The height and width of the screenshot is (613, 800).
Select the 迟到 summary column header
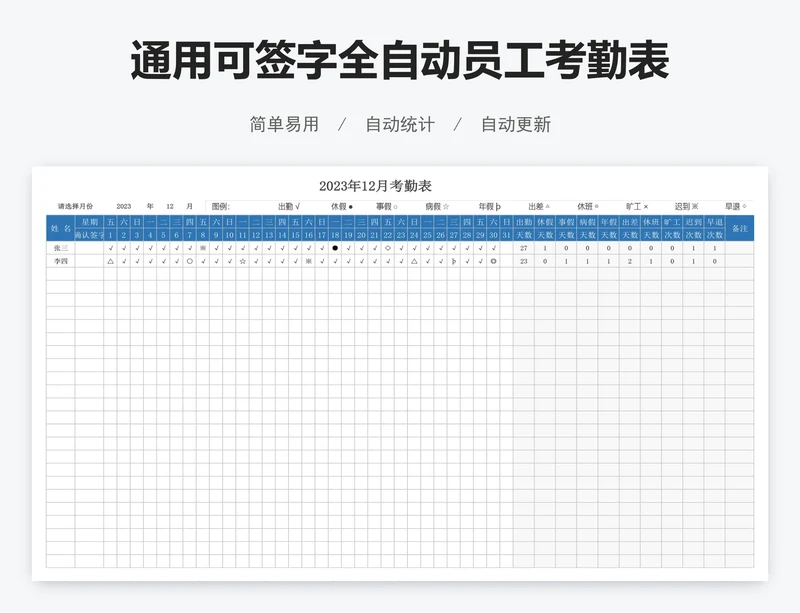pos(693,229)
